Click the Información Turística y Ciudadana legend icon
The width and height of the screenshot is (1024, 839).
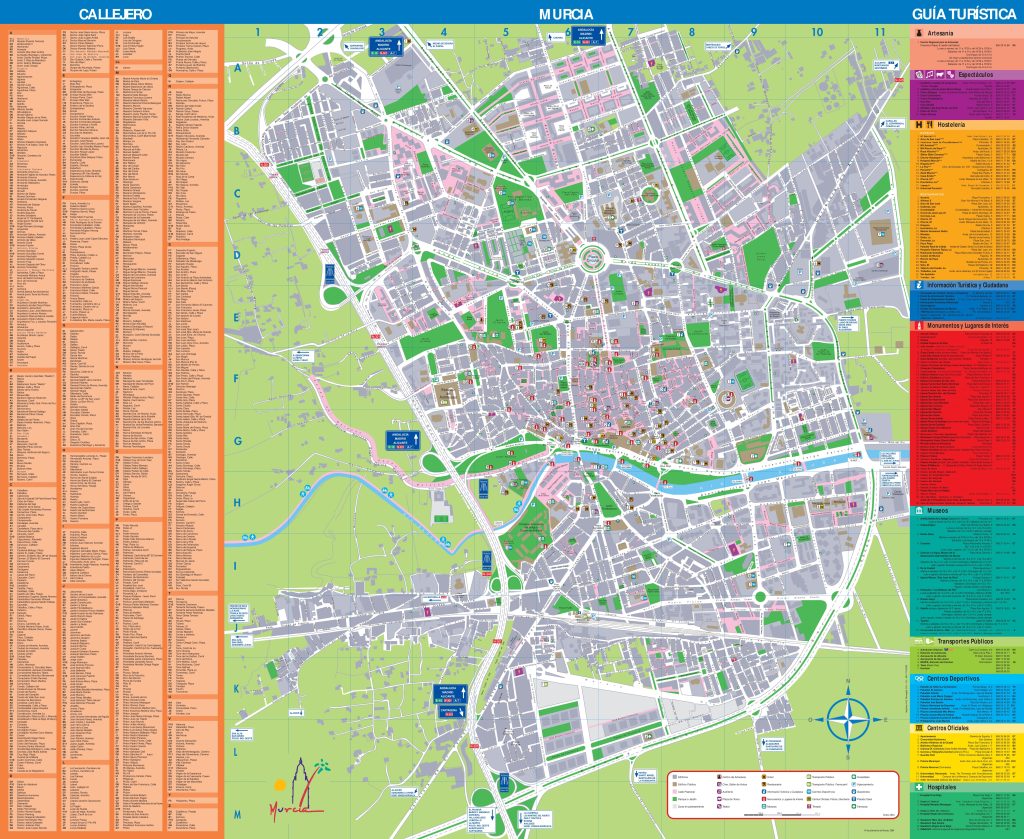point(762,792)
